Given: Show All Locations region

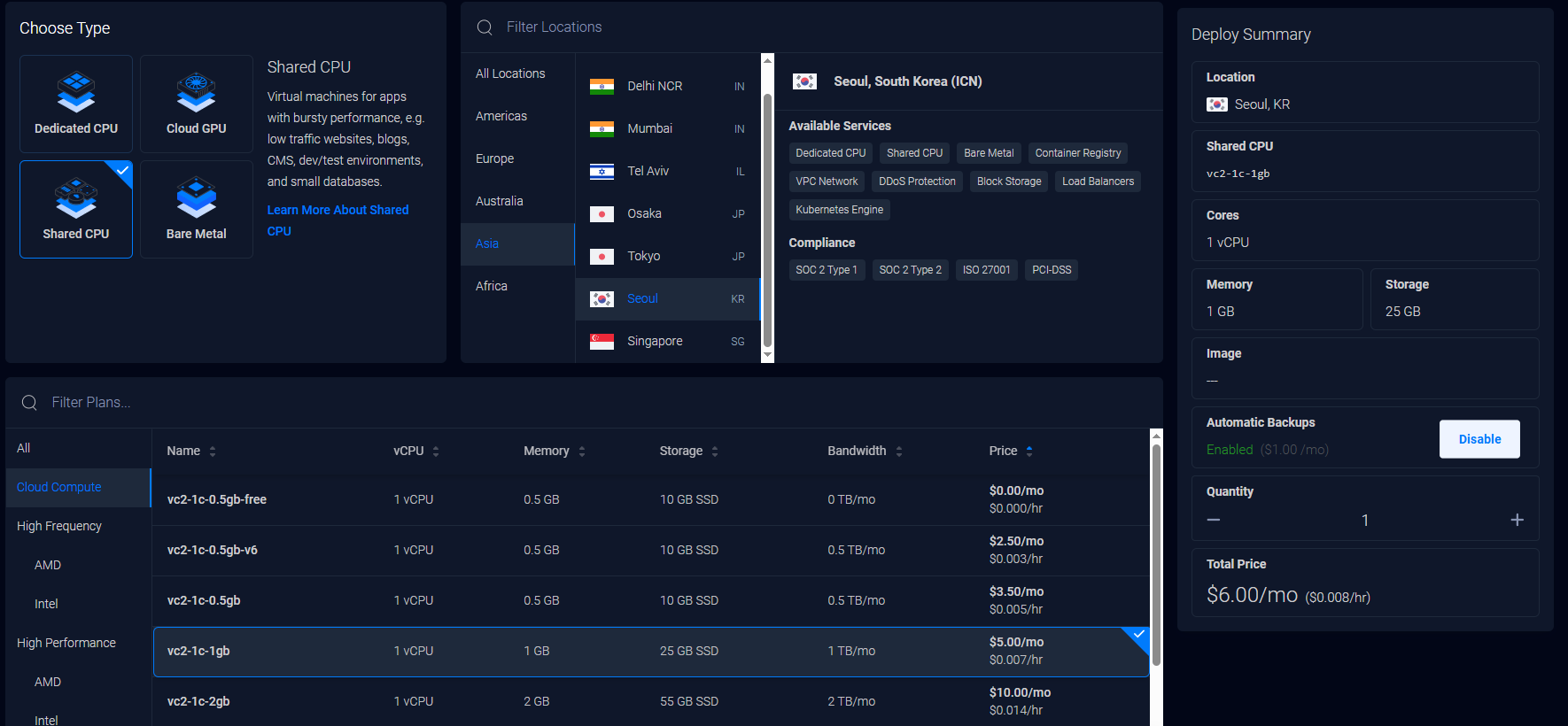Looking at the screenshot, I should (x=517, y=74).
